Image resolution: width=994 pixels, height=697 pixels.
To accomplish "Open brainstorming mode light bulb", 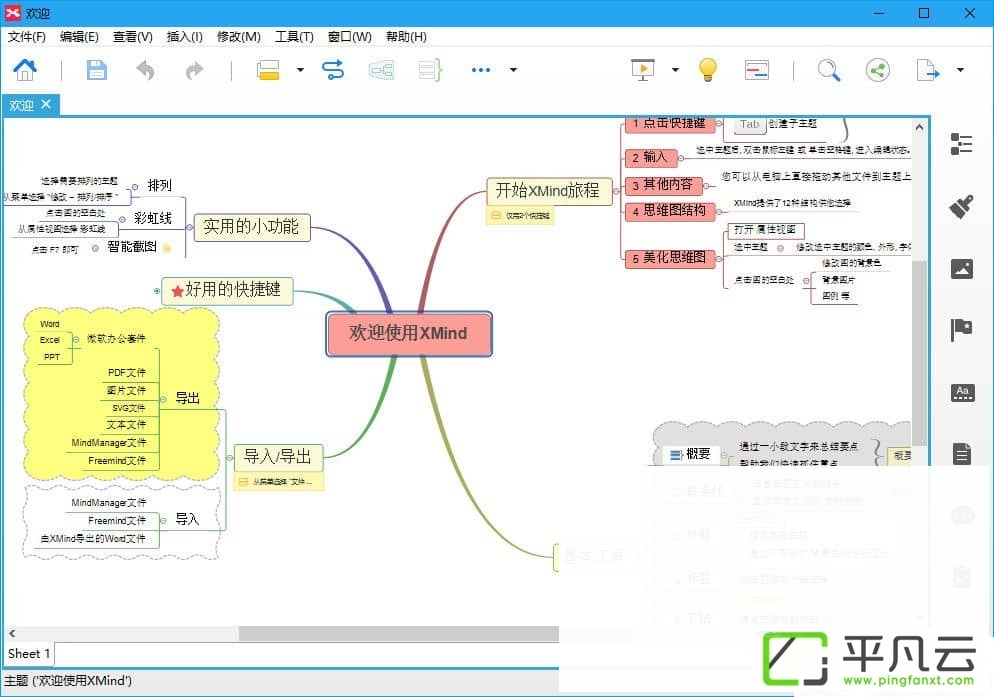I will point(707,70).
